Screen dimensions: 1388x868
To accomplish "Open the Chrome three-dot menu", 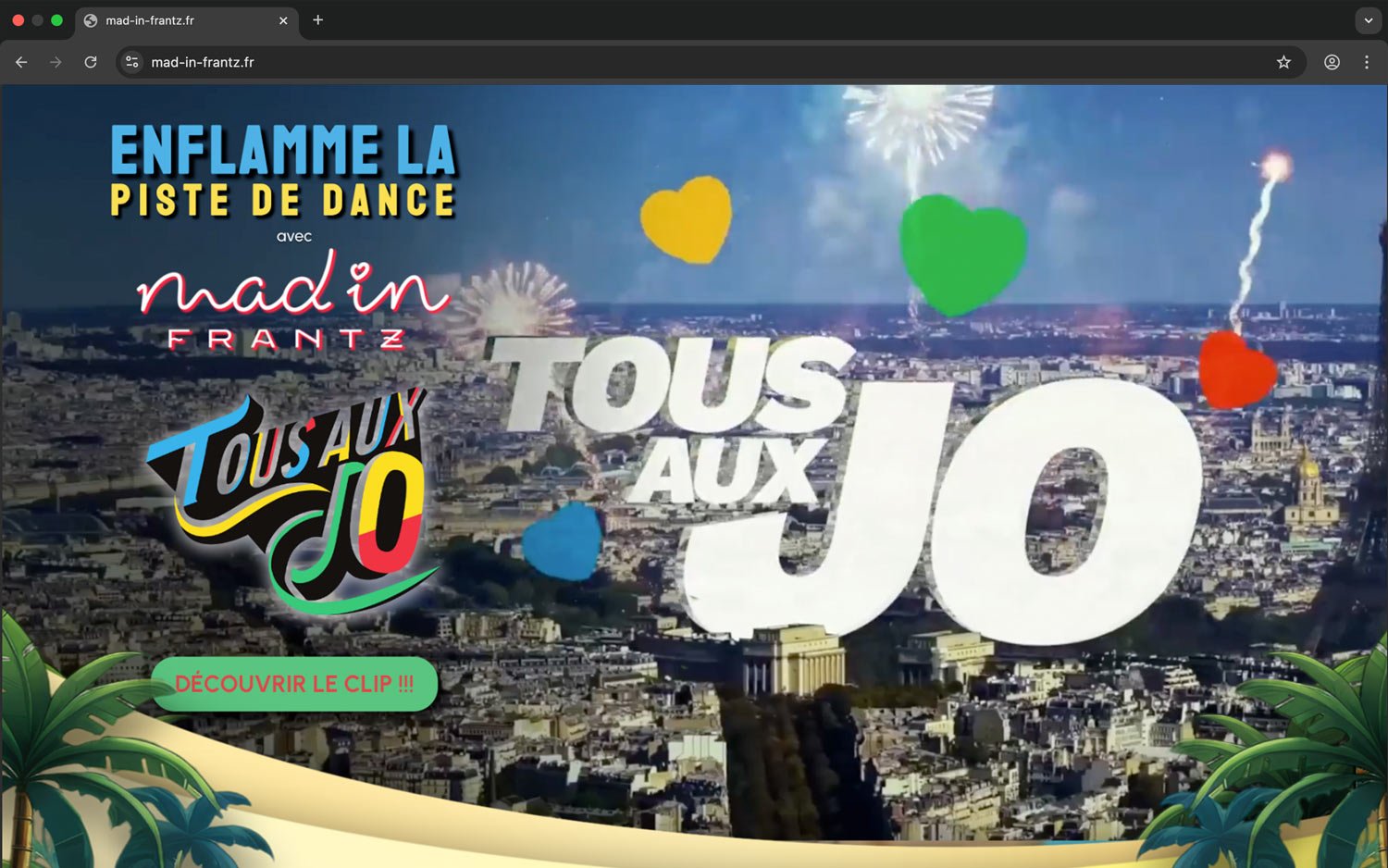I will (x=1367, y=62).
